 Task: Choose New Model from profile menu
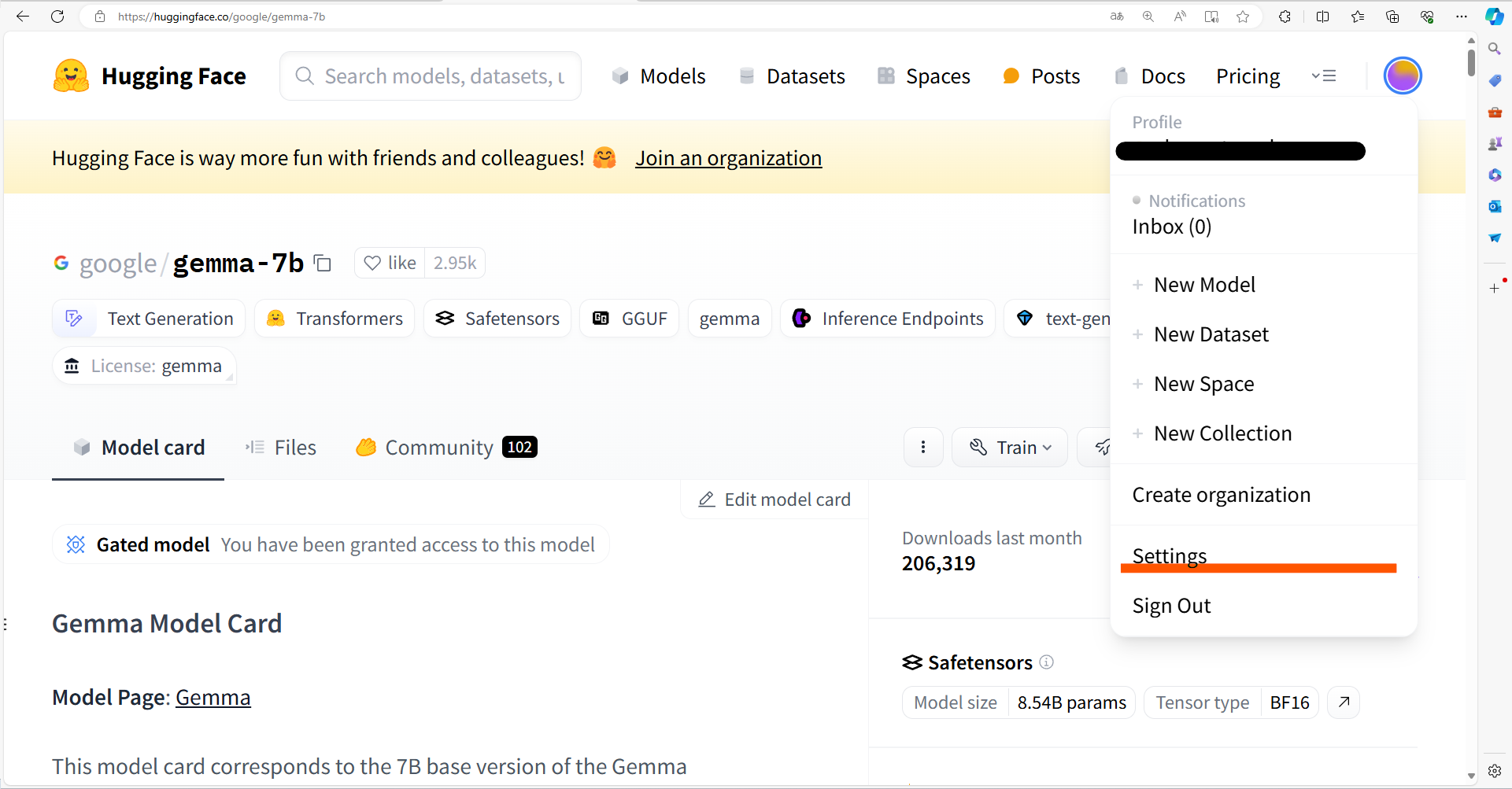[x=1203, y=285]
